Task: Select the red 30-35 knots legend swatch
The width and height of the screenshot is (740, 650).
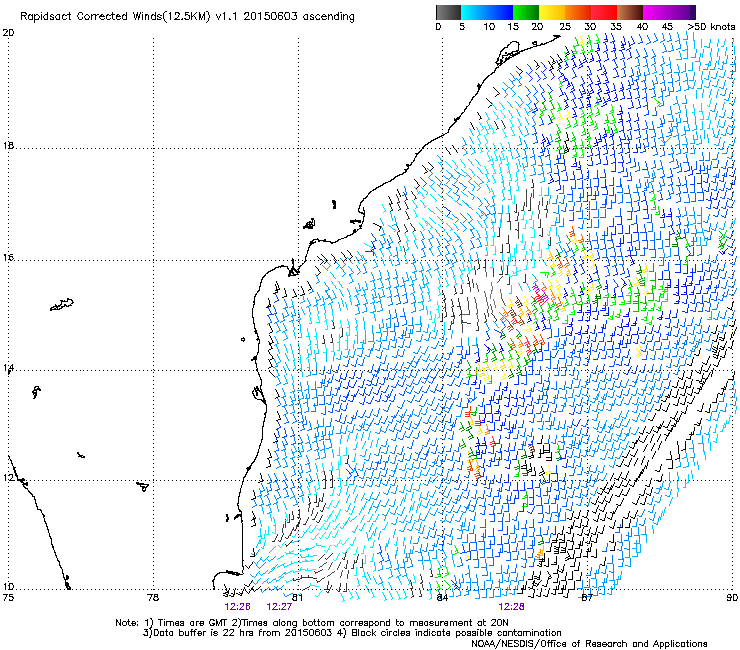Action: click(604, 12)
